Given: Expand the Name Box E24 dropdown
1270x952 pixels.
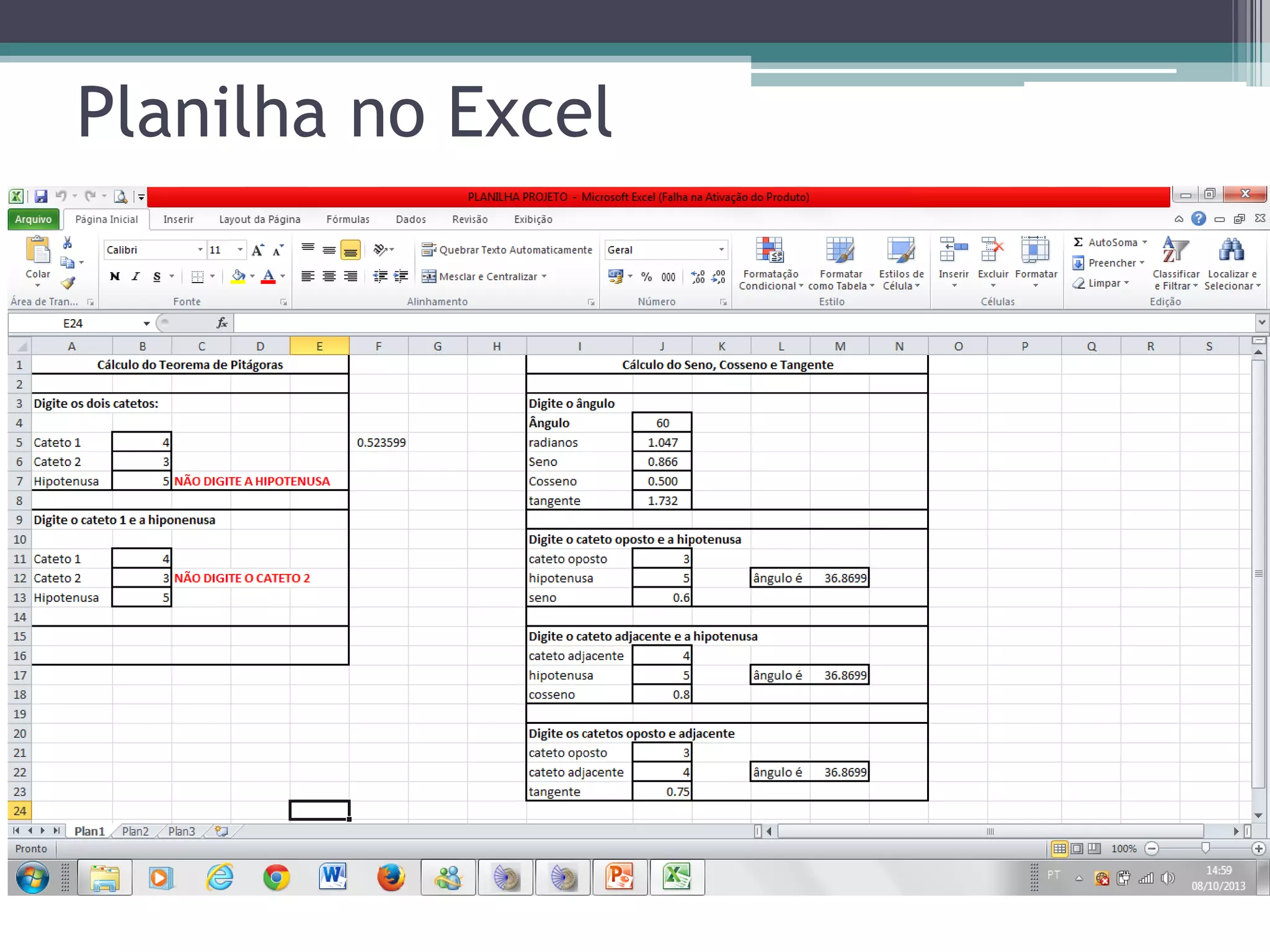Looking at the screenshot, I should coord(146,323).
